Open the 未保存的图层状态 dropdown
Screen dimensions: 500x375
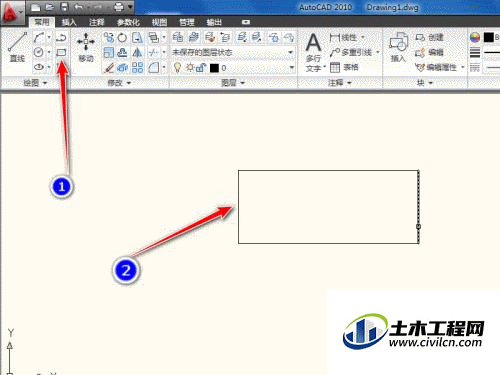tap(233, 52)
